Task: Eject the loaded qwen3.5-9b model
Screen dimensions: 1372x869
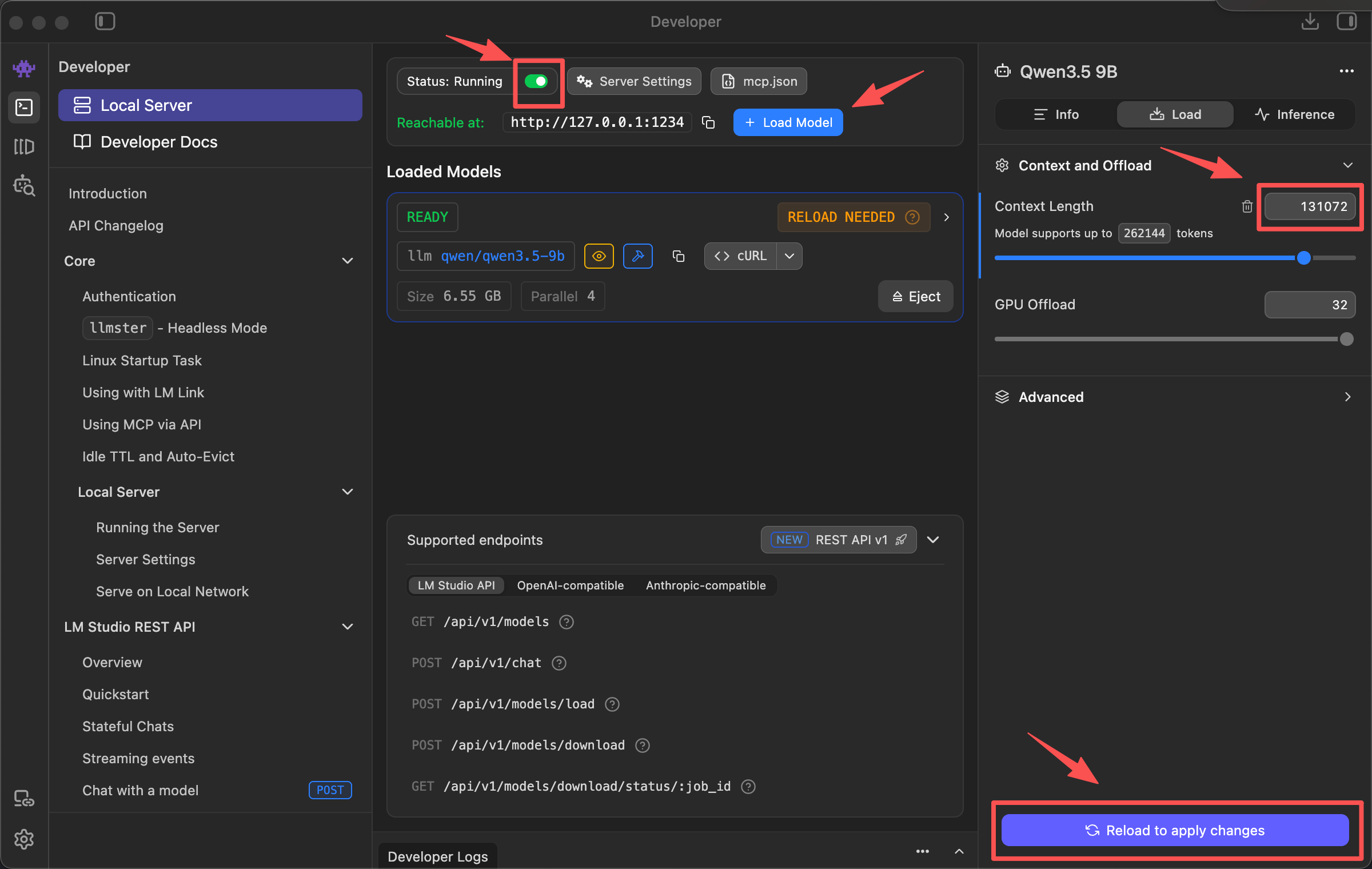Action: 915,296
